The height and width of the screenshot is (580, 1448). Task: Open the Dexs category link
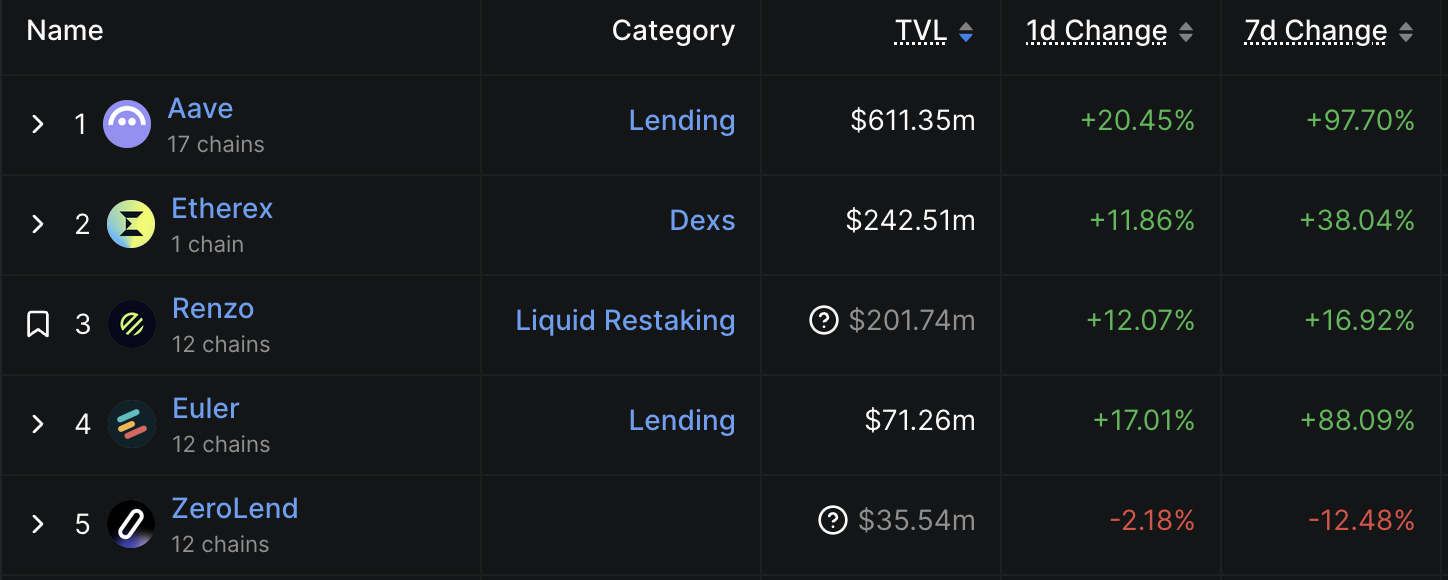click(702, 220)
